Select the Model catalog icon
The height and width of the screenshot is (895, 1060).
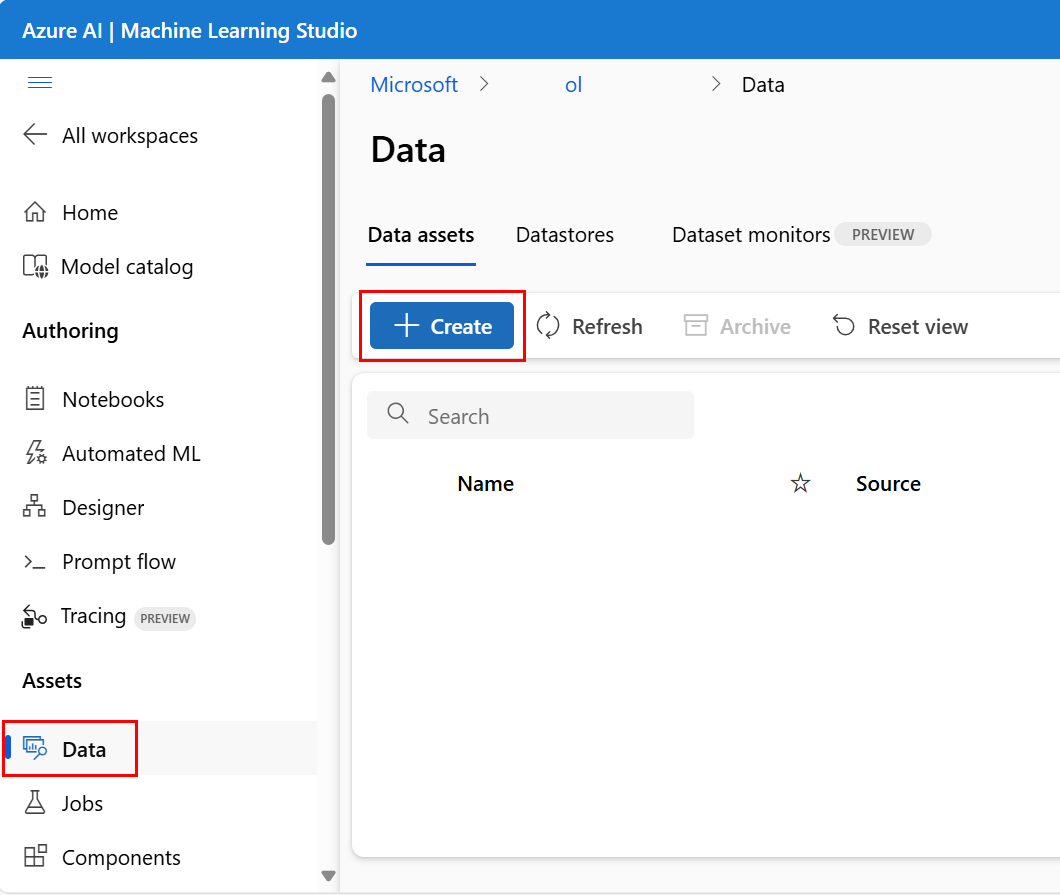tap(34, 266)
